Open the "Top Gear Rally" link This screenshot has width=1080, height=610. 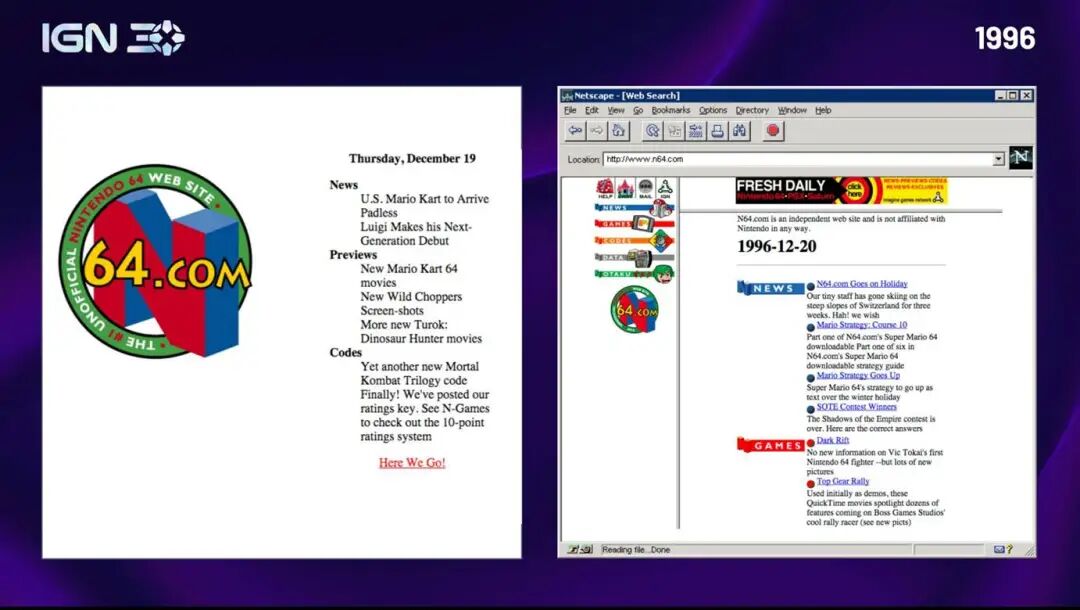(x=843, y=481)
